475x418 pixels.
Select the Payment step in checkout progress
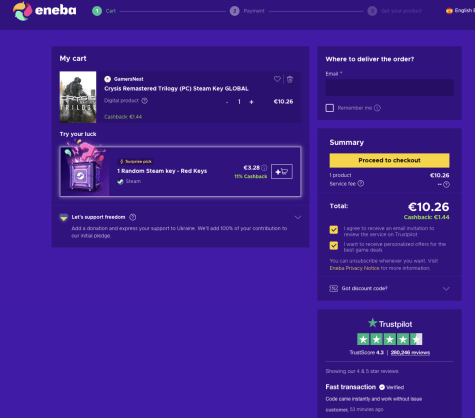[247, 11]
